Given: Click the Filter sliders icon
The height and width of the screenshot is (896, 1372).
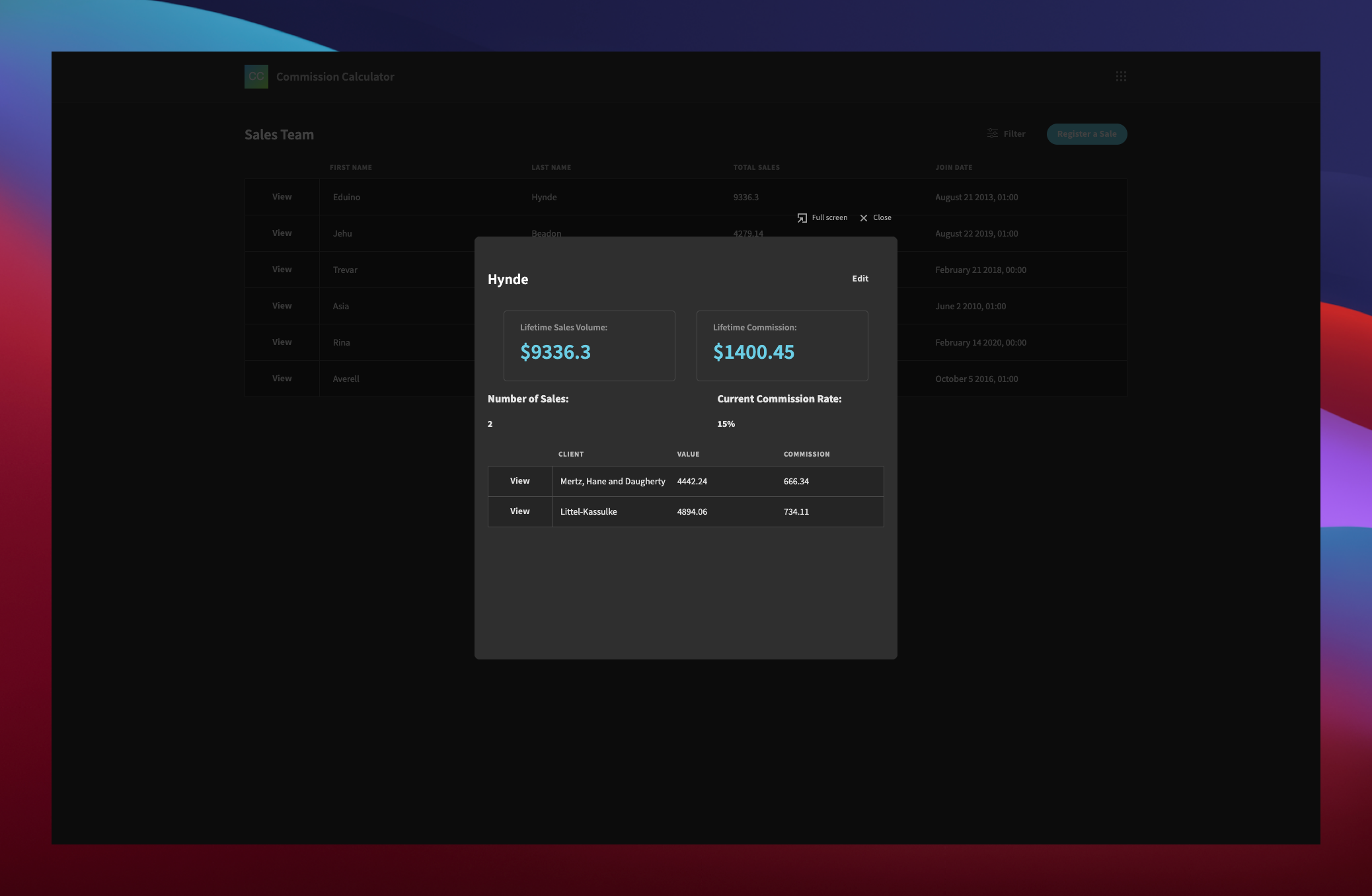Looking at the screenshot, I should click(x=992, y=133).
